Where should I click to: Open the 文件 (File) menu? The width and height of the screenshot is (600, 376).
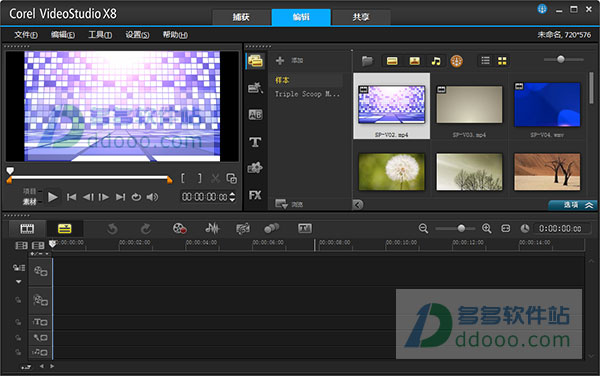coord(26,35)
